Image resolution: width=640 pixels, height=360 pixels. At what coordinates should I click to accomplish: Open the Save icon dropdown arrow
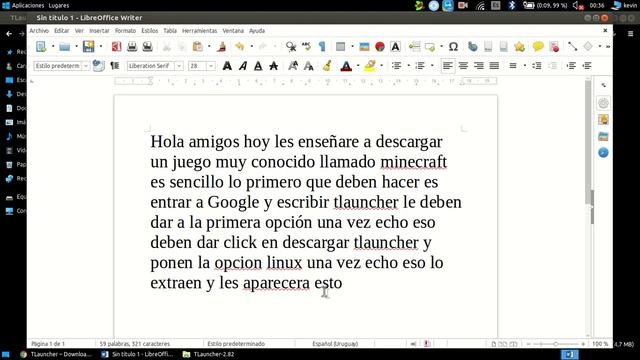[101, 47]
